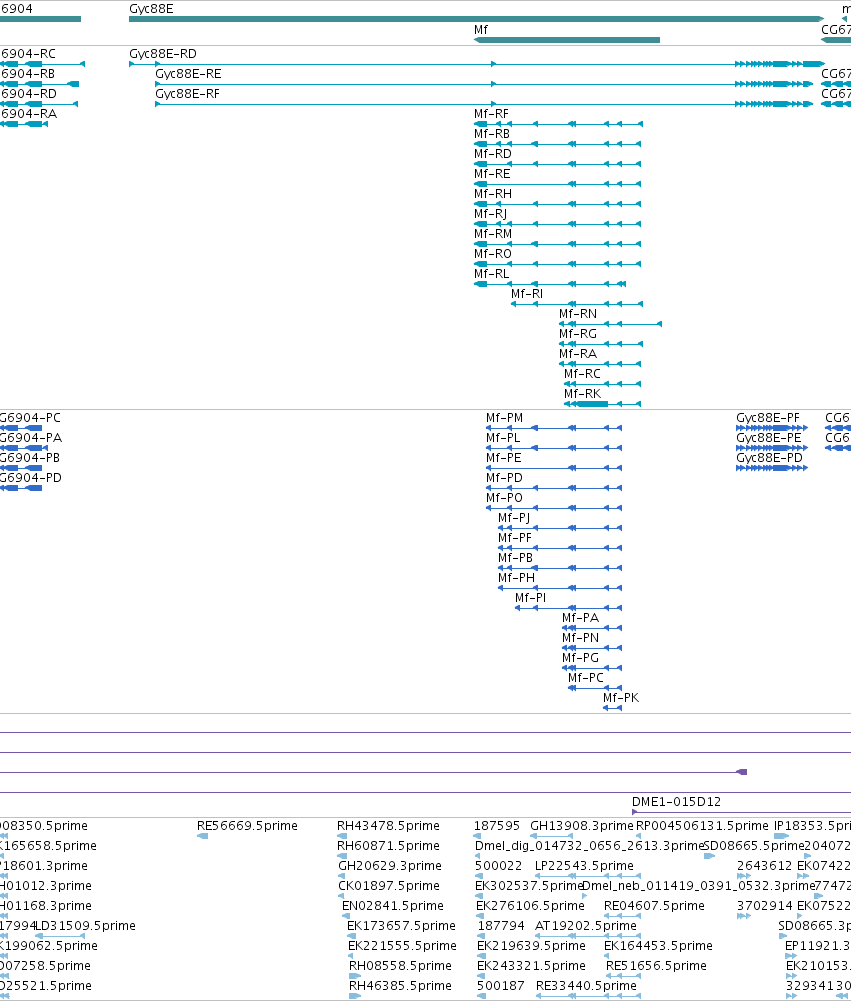
Task: Open EST CK01897.5prime
Action: 389,886
